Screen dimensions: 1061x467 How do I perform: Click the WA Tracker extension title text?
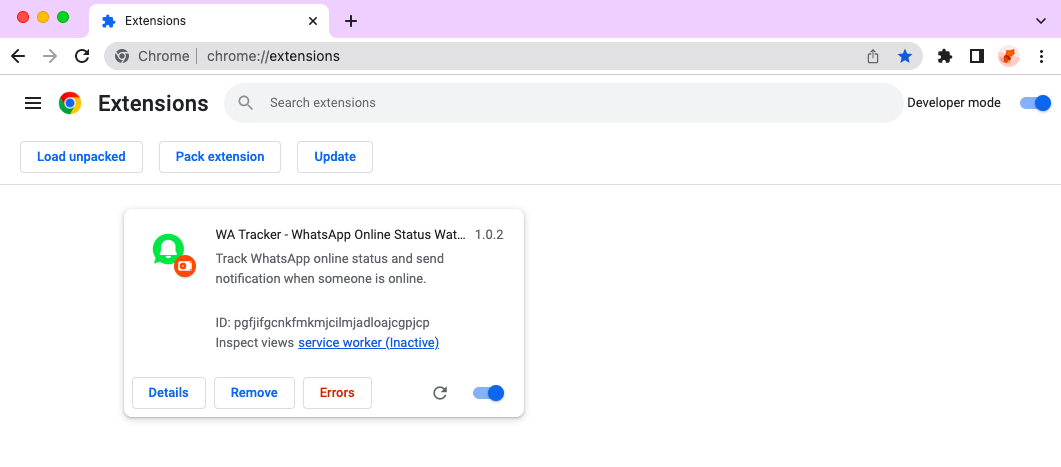click(x=340, y=235)
